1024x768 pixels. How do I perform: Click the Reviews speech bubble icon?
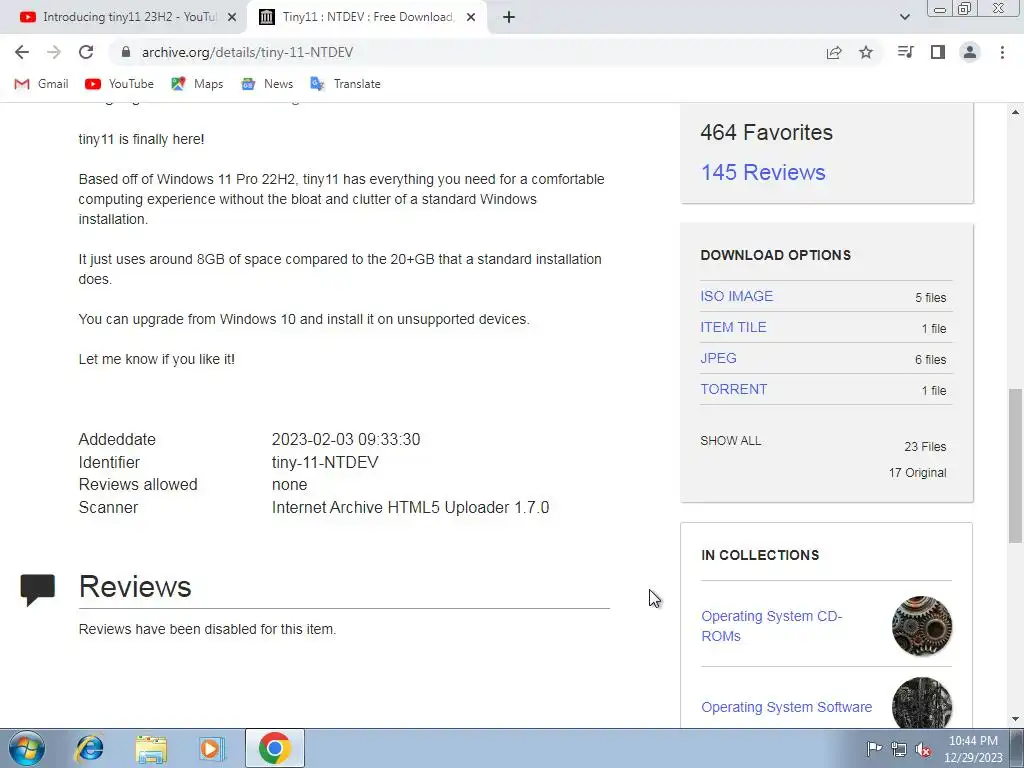point(37,590)
